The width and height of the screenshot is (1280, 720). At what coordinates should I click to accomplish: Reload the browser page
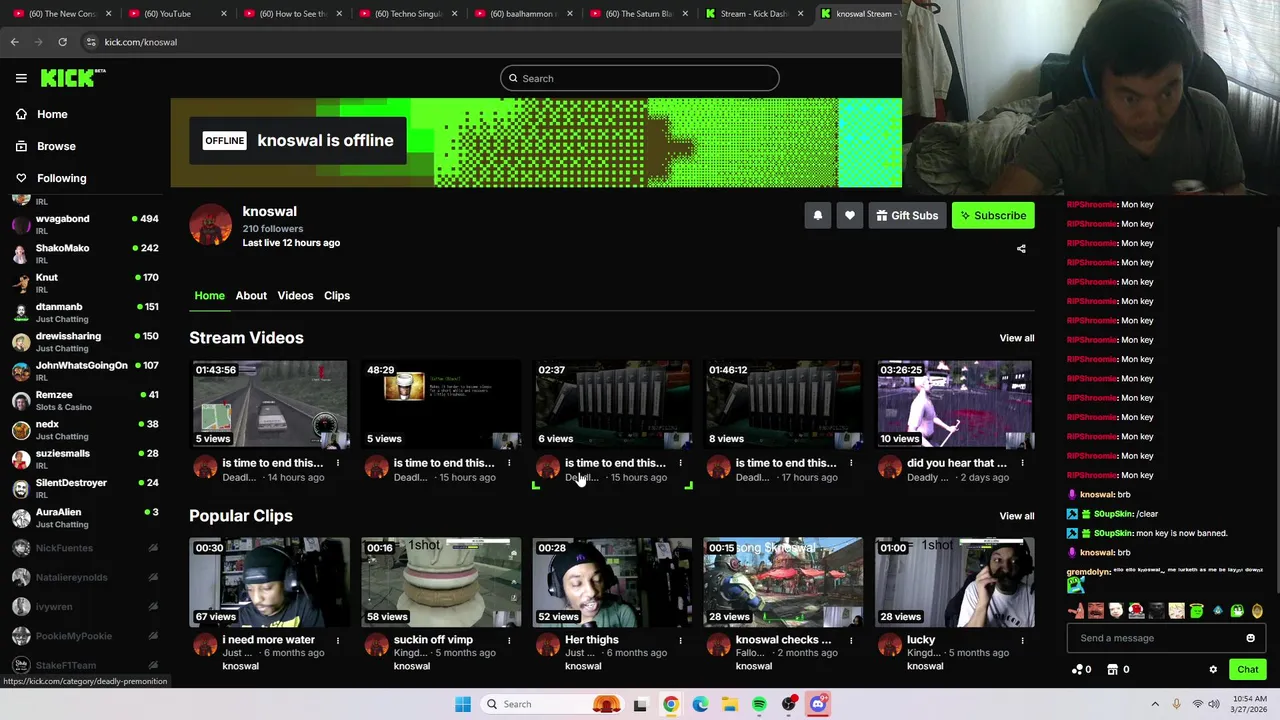pyautogui.click(x=62, y=42)
